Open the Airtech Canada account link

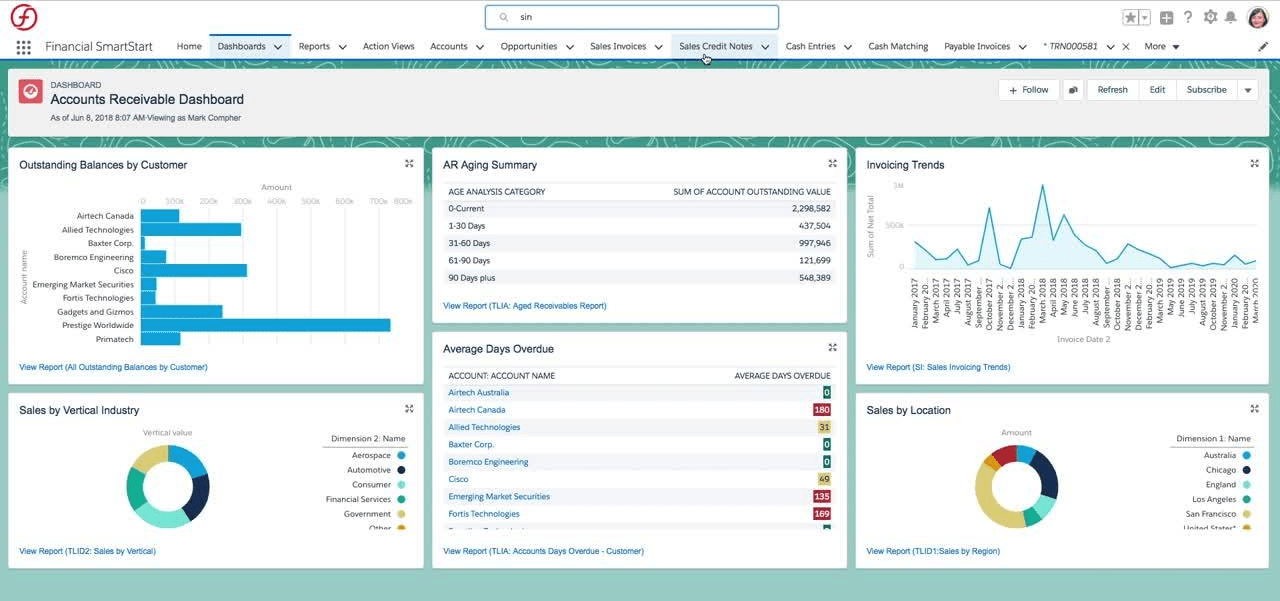[x=477, y=410]
